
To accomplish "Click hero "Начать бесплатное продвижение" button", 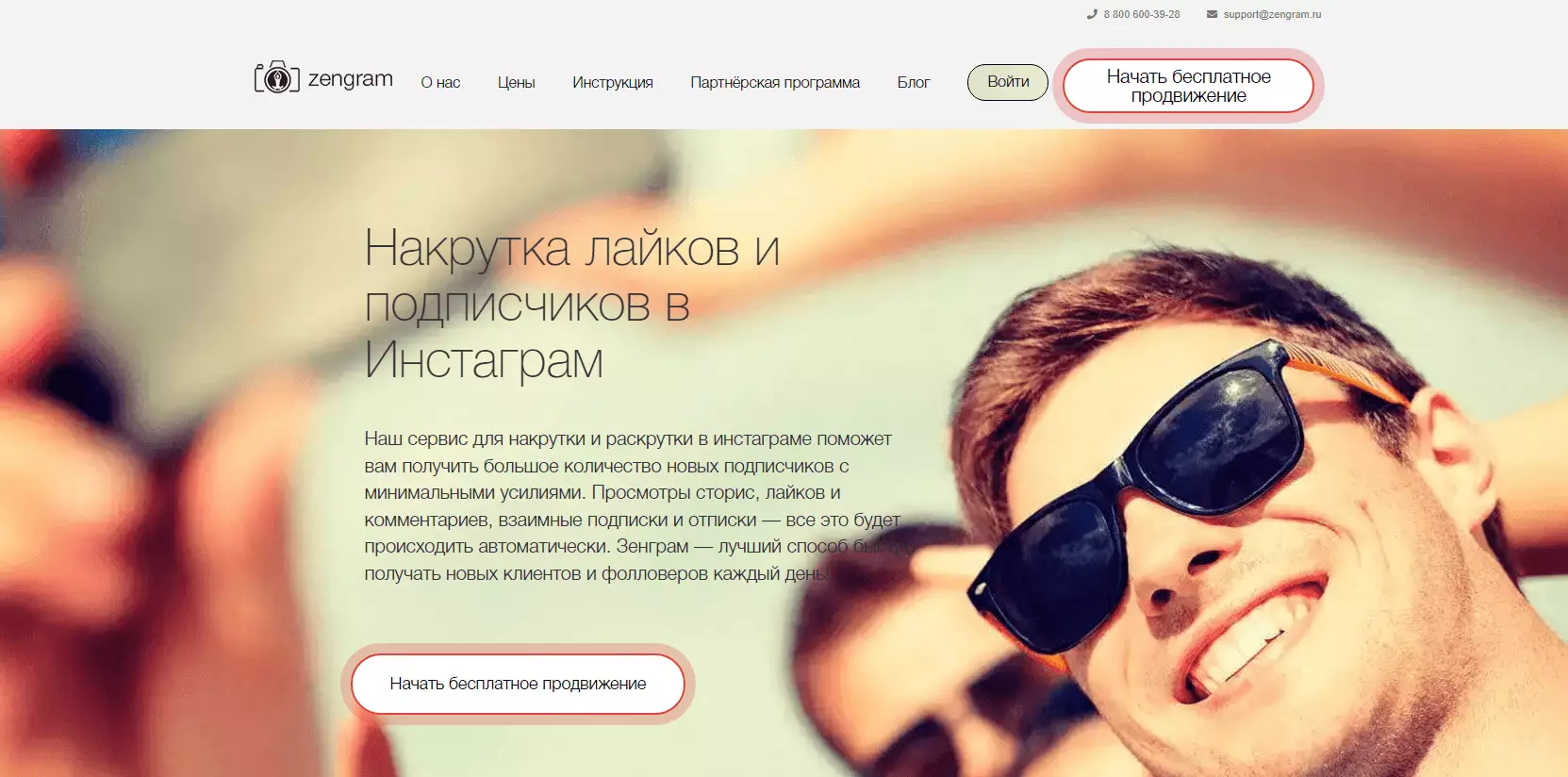I will 518,684.
